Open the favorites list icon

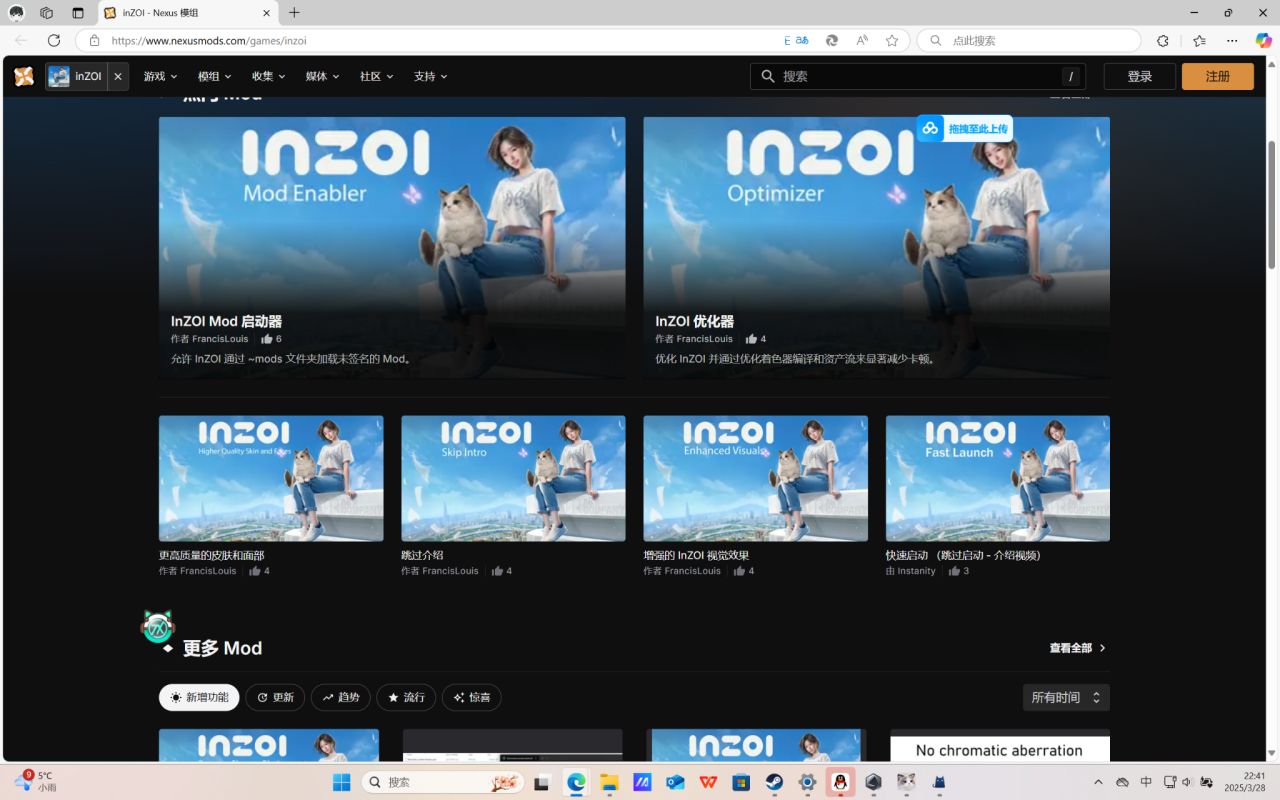(x=1199, y=40)
